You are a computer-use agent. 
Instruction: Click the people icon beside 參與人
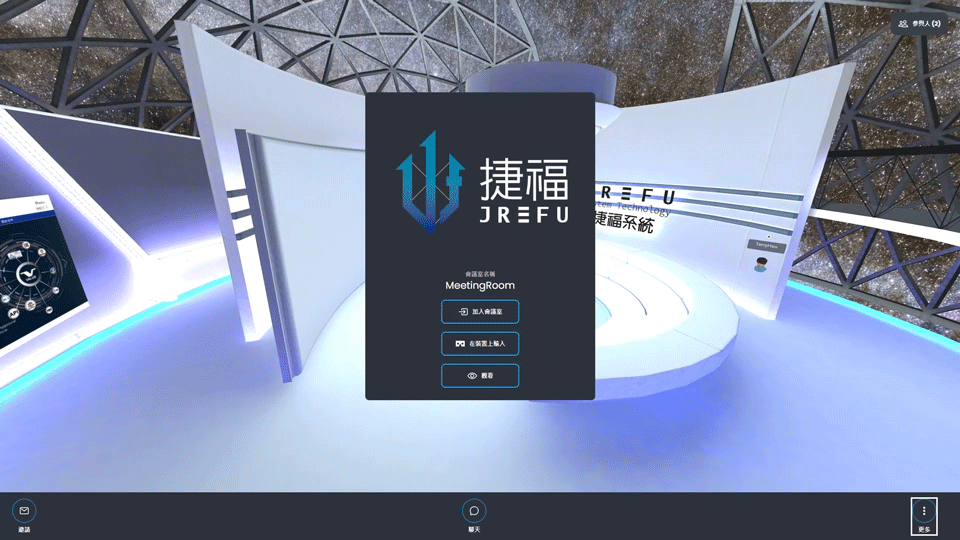[x=903, y=22]
